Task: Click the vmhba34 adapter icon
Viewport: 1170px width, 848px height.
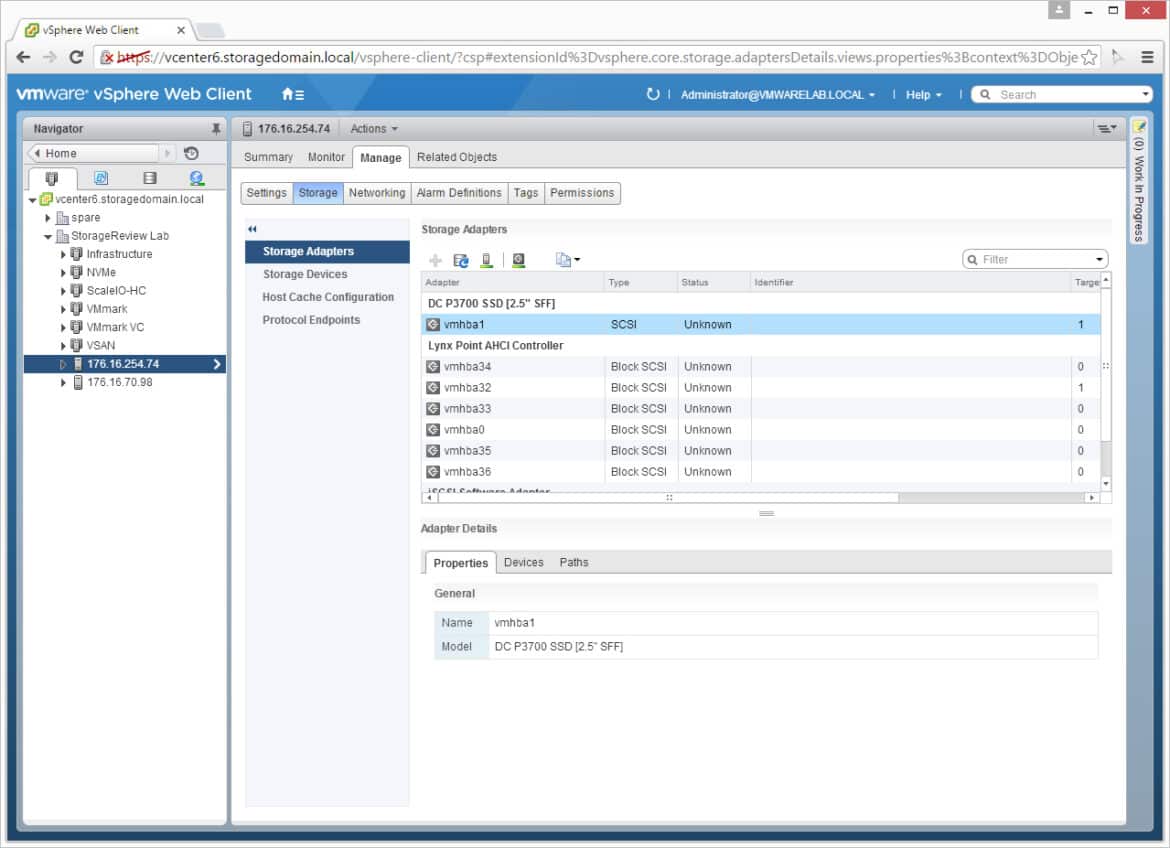Action: coord(433,367)
